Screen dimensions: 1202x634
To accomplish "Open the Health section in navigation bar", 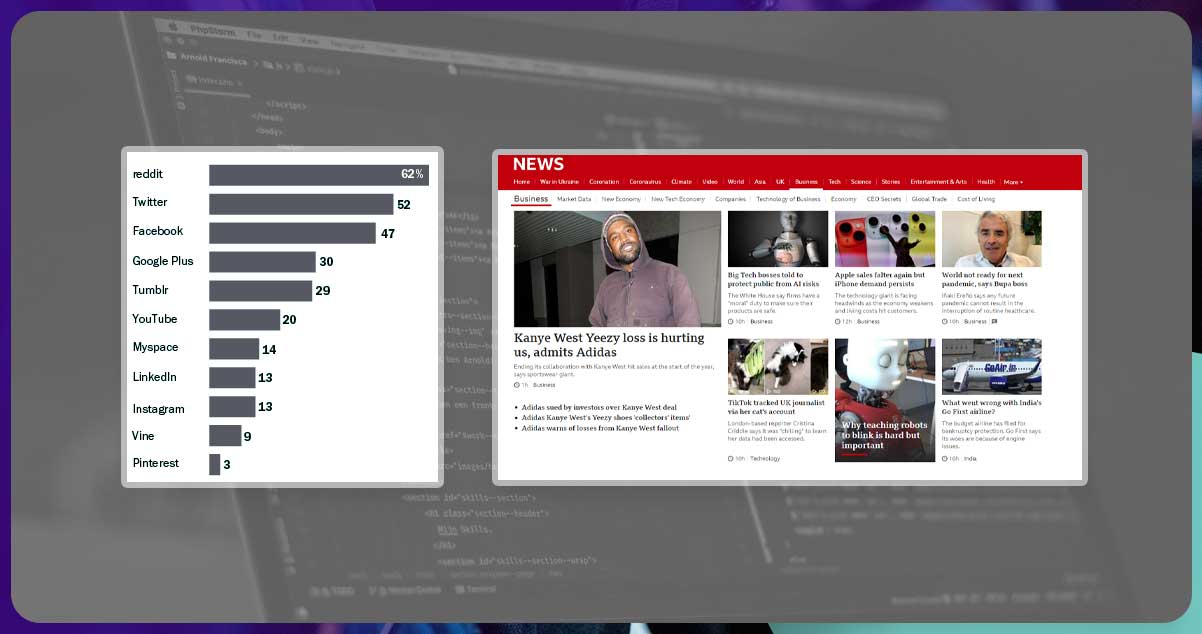I will tap(986, 182).
